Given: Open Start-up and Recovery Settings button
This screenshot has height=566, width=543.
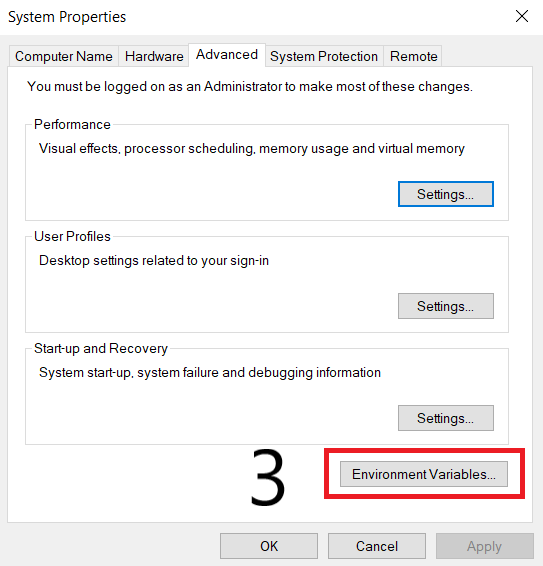Looking at the screenshot, I should coord(446,418).
